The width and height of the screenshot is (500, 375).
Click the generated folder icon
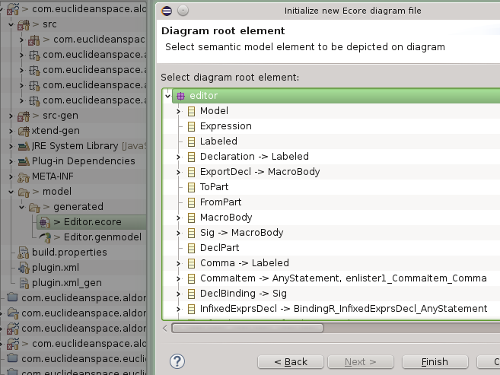click(x=34, y=207)
